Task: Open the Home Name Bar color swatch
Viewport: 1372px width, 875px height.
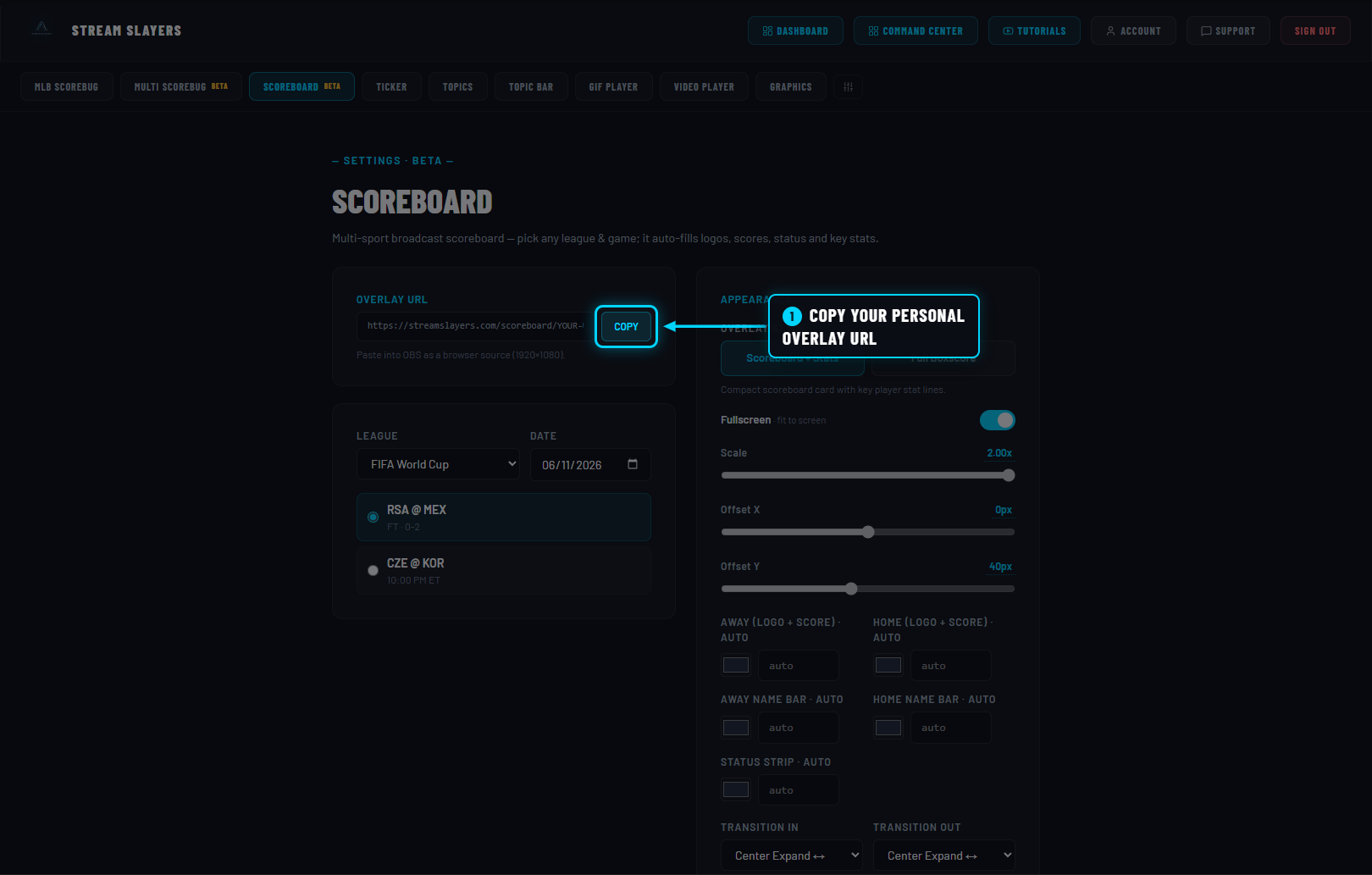Action: (x=888, y=728)
